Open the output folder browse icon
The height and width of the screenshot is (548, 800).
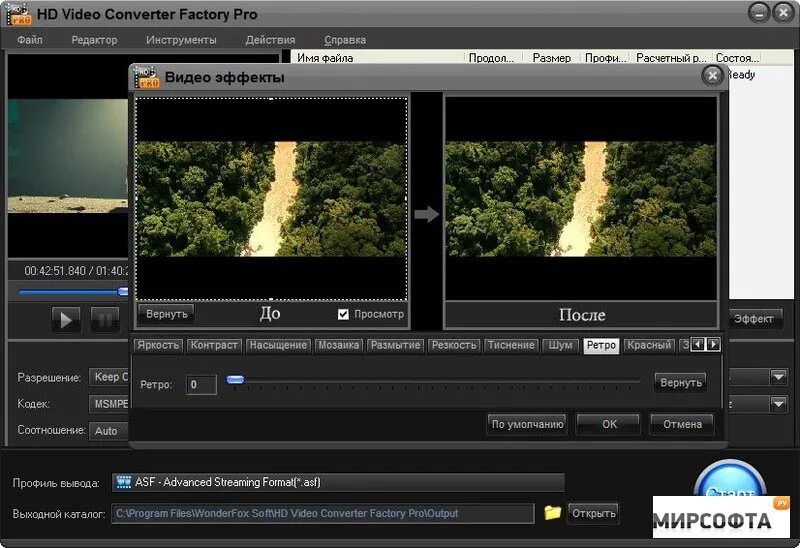point(552,512)
